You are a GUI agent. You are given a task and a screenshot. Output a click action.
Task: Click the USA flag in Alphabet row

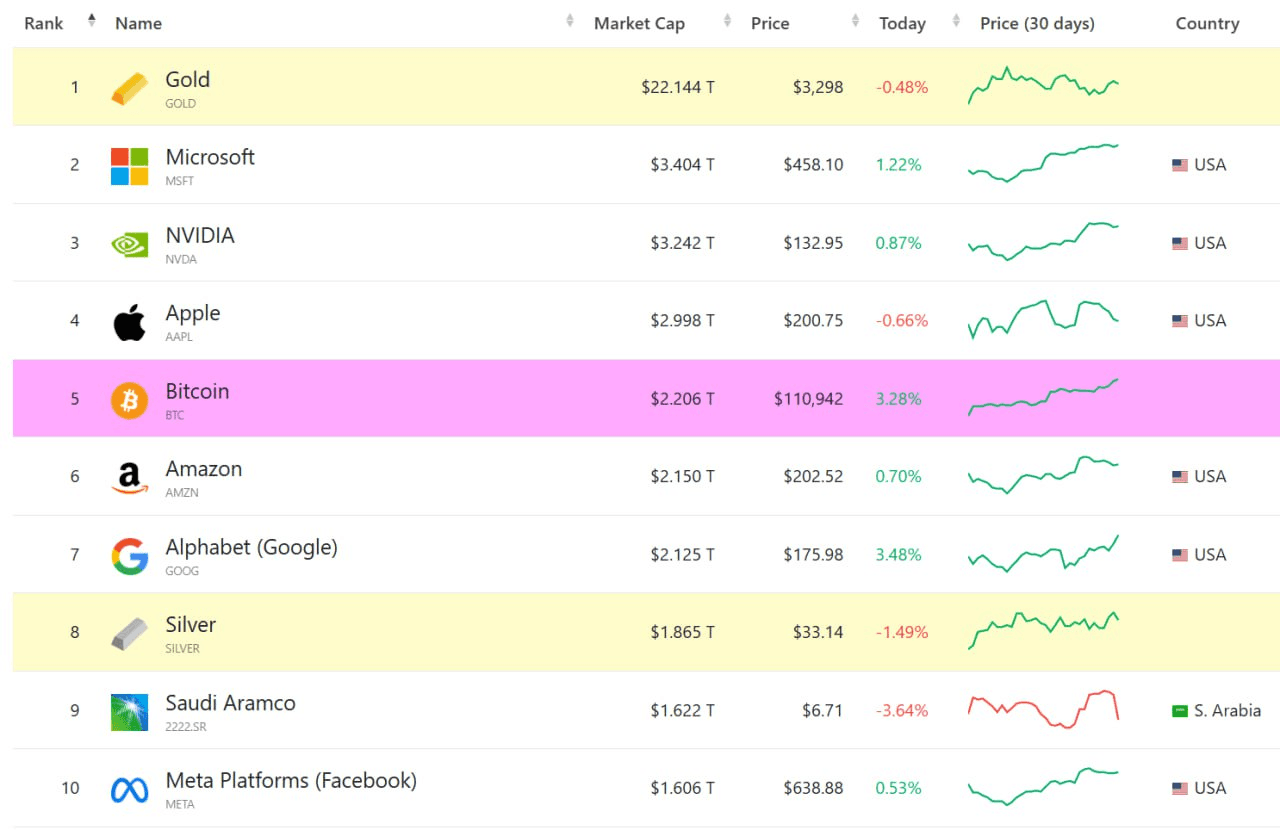click(x=1180, y=555)
